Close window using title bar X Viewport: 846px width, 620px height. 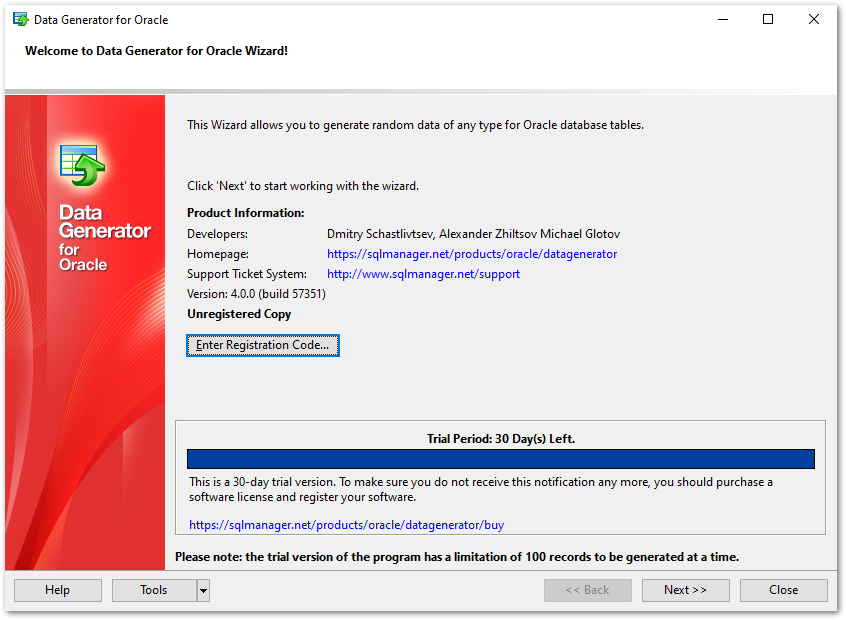814,19
